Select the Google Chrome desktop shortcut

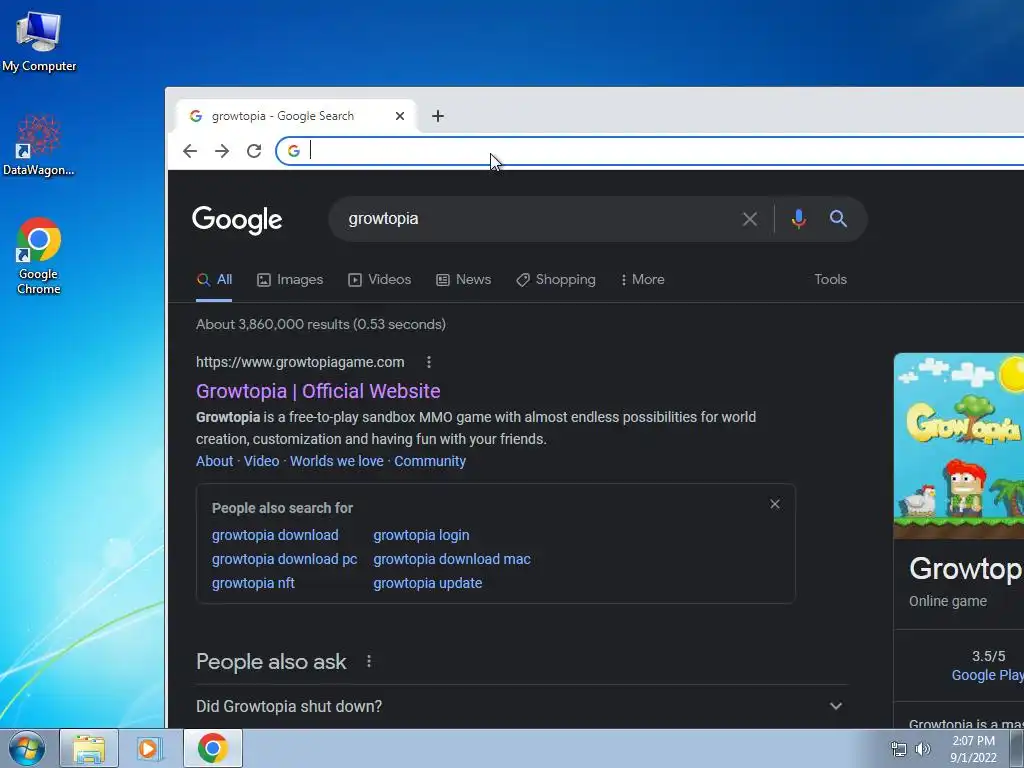[x=39, y=256]
